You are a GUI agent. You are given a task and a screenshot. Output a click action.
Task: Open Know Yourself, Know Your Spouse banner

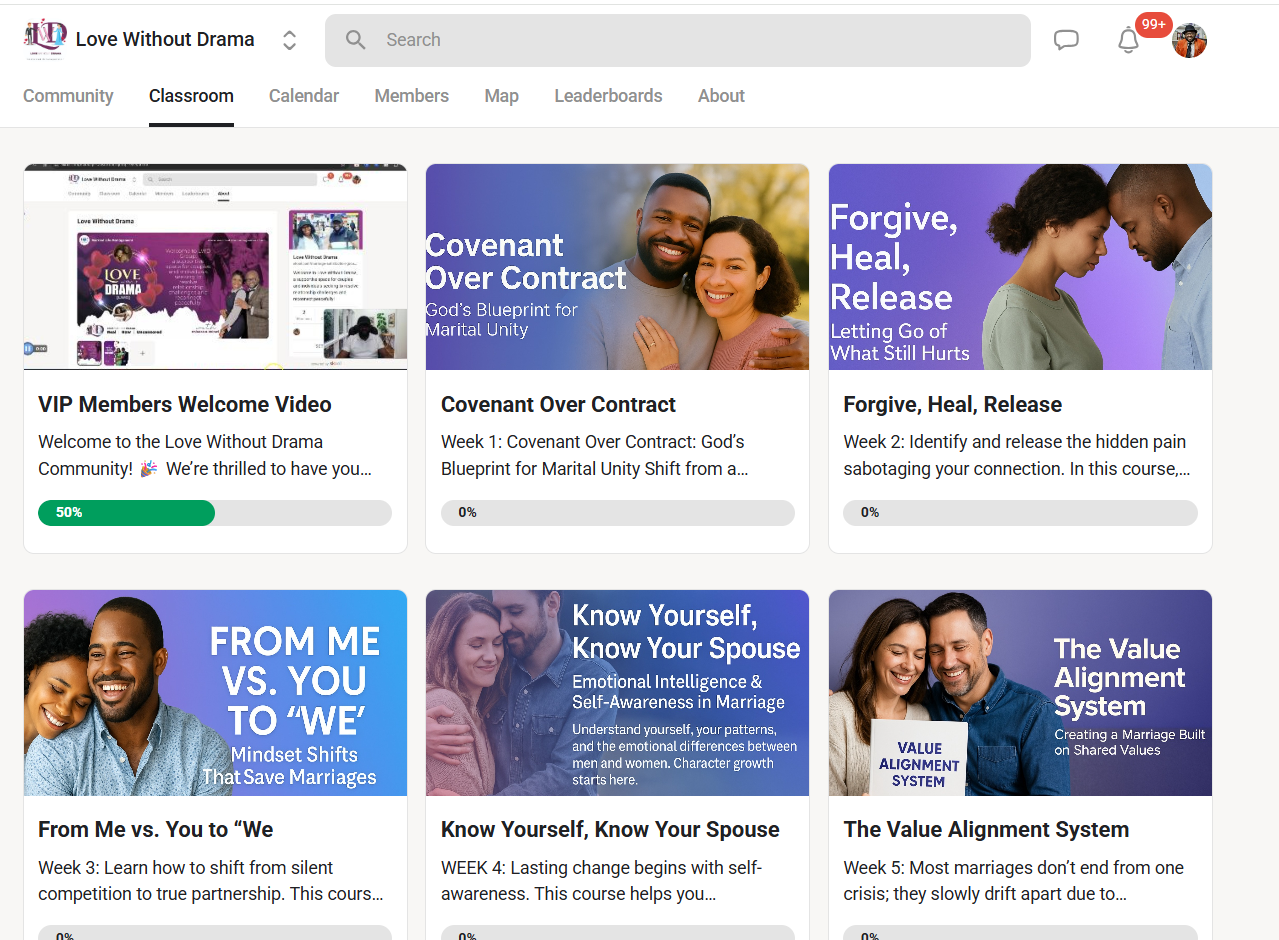(617, 693)
